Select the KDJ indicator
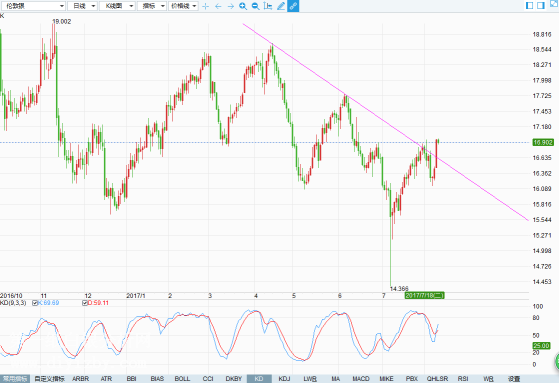Screen dimensions: 559x383 [x=284, y=379]
